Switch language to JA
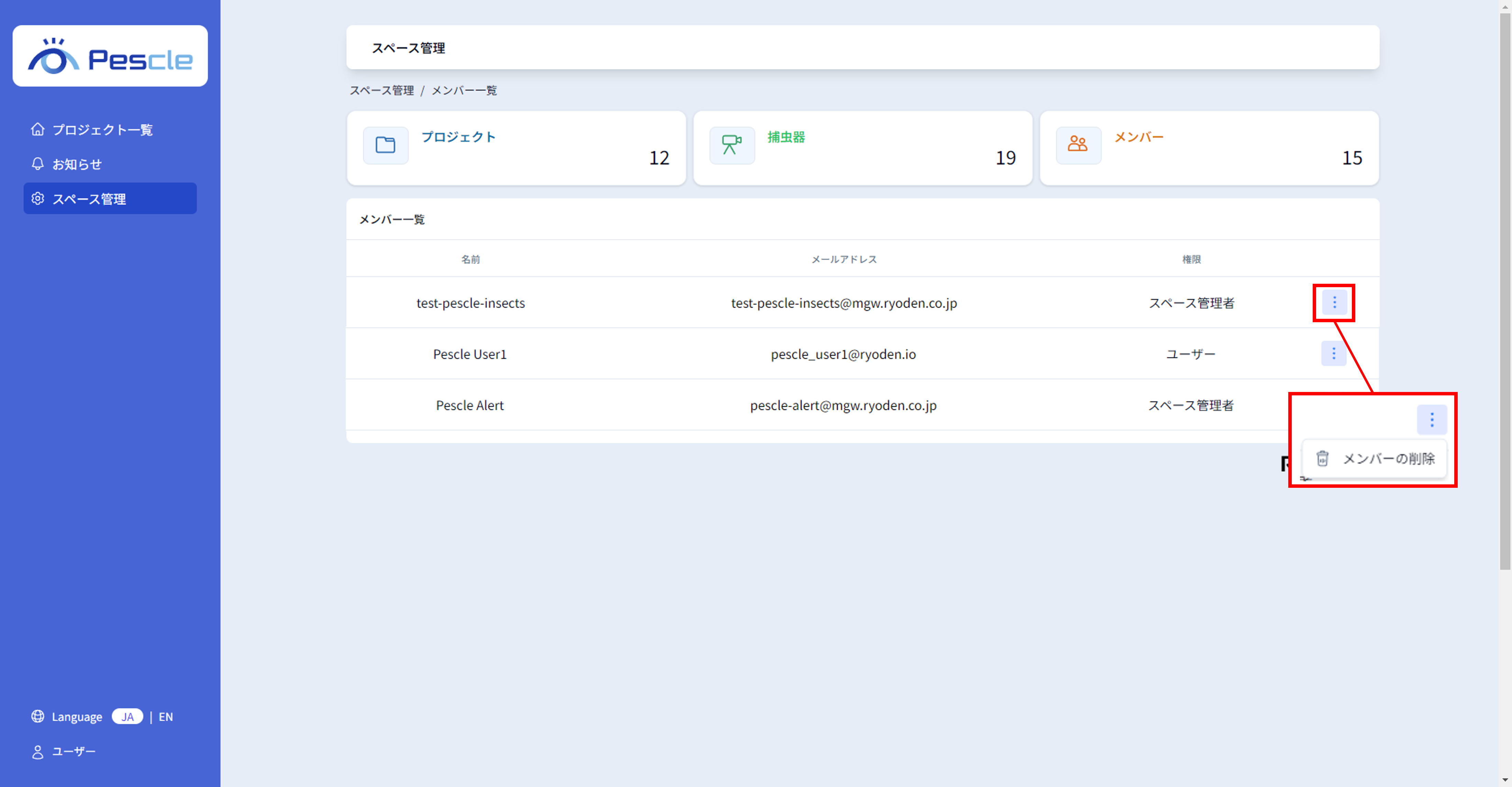 pyautogui.click(x=127, y=717)
